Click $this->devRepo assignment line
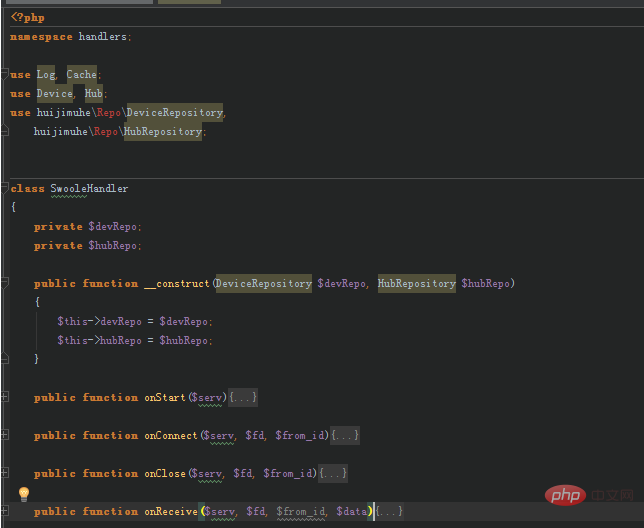 pos(135,321)
